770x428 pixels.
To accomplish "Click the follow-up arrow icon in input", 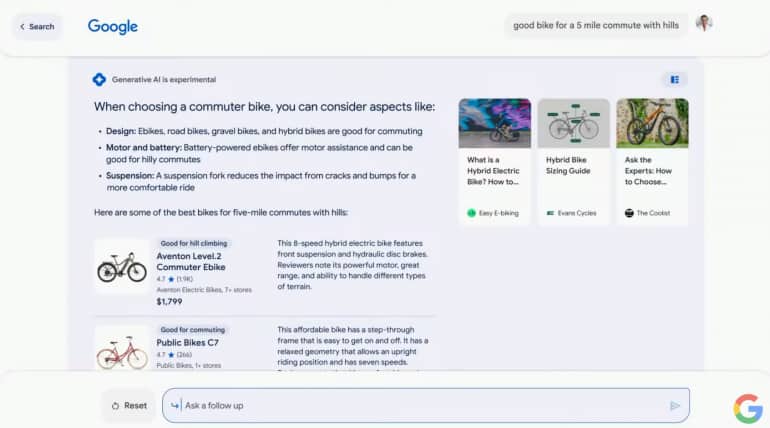I will coord(175,406).
